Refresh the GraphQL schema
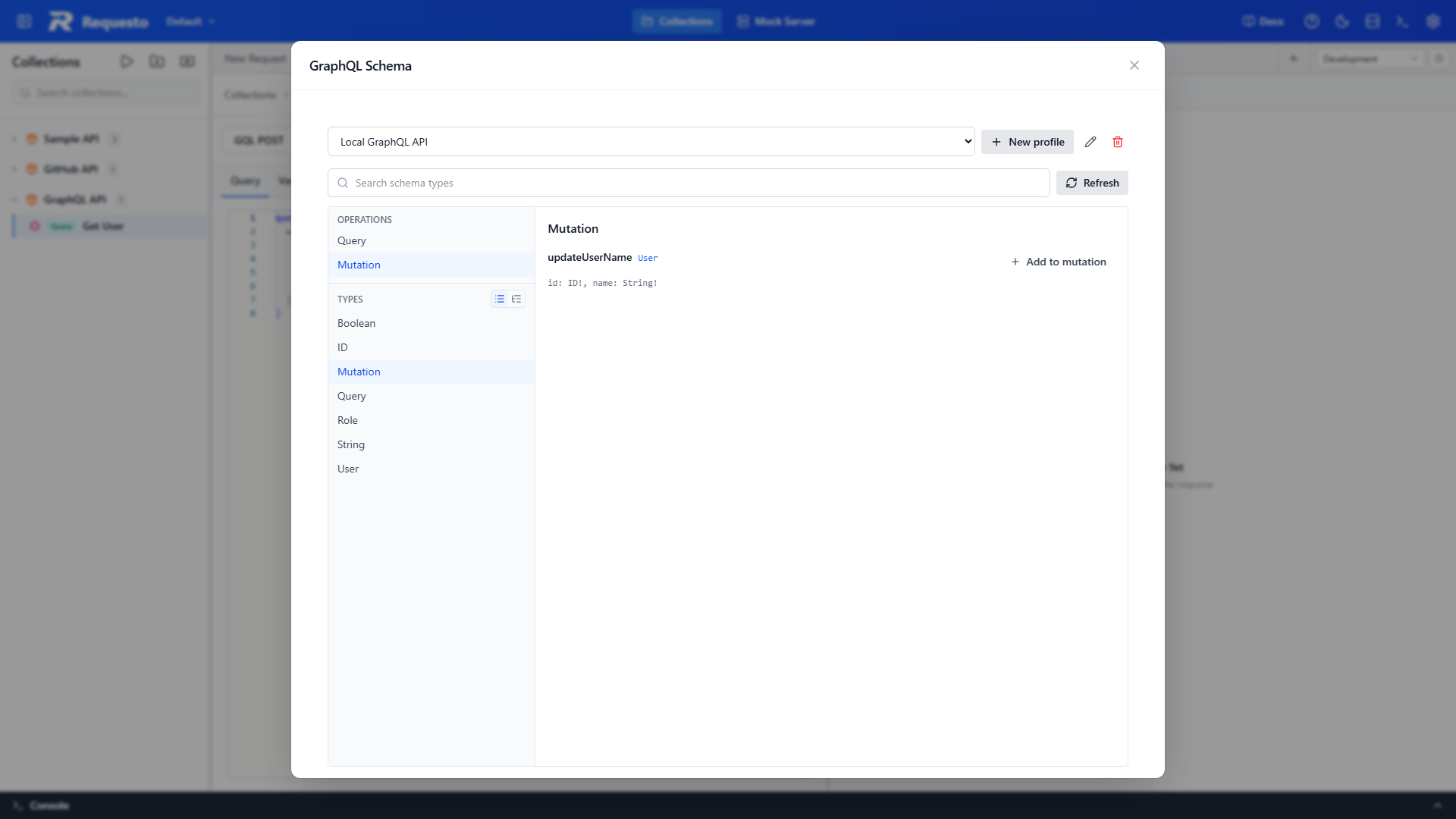The width and height of the screenshot is (1456, 819). pyautogui.click(x=1092, y=183)
